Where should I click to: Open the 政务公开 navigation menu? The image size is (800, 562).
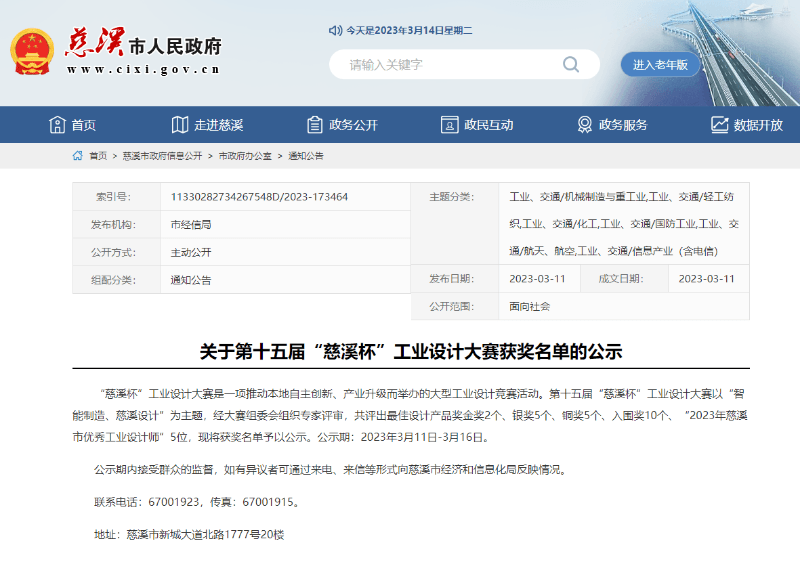click(342, 125)
